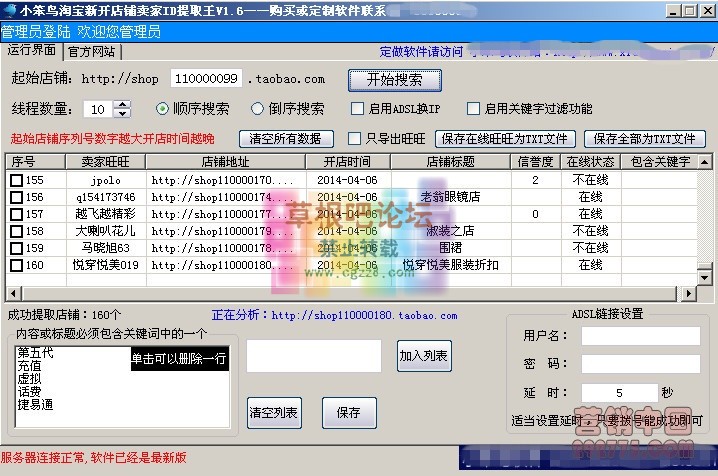The width and height of the screenshot is (718, 476).
Task: Click 保存全部为TXT文件 button
Action: pyautogui.click(x=644, y=139)
